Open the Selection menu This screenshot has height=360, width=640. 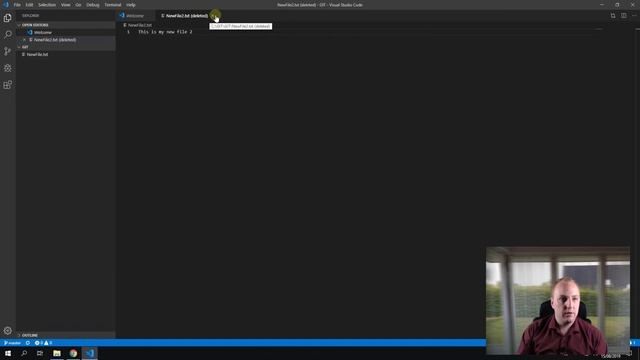(x=47, y=5)
